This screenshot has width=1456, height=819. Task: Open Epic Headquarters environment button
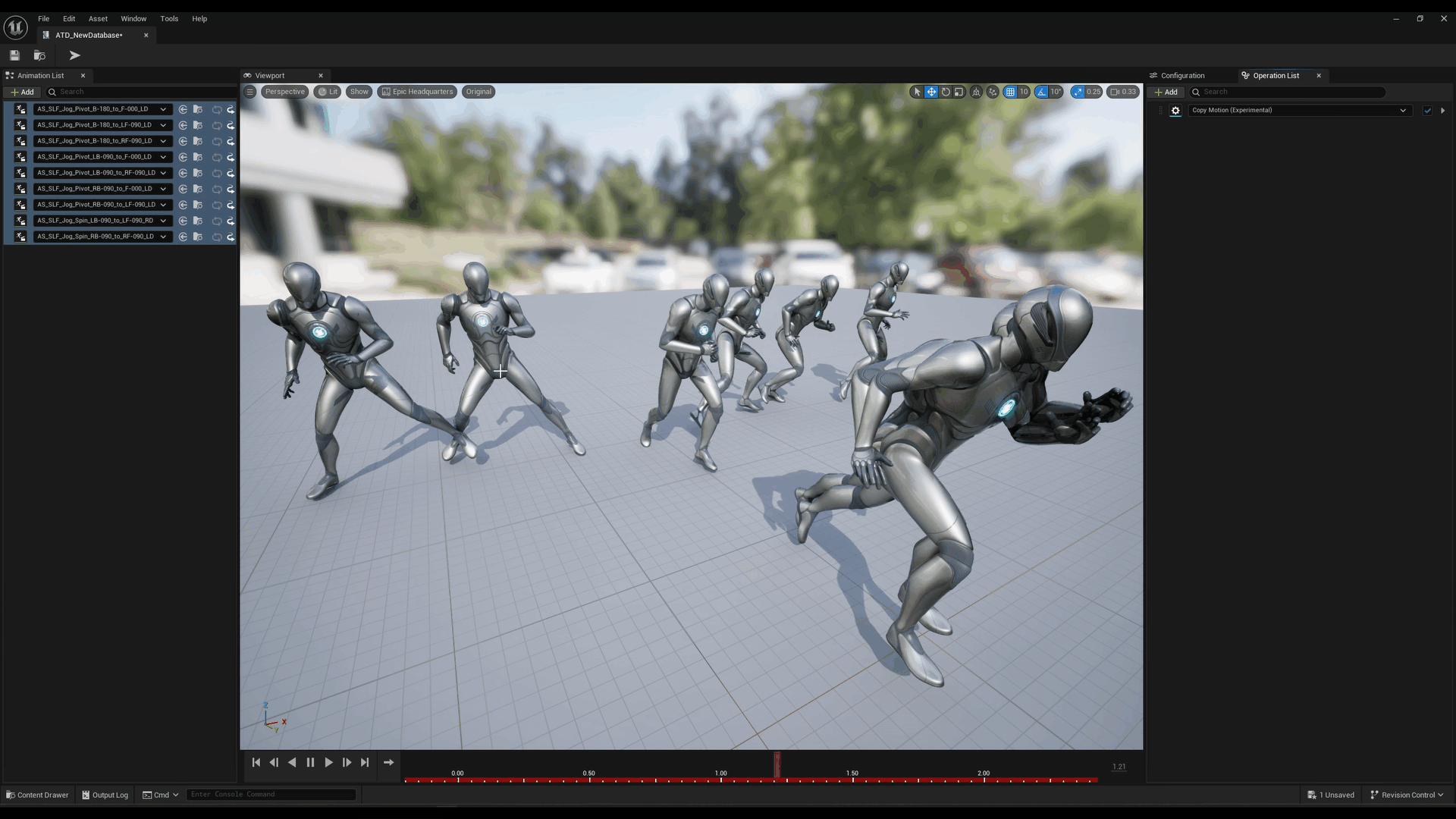[x=417, y=92]
